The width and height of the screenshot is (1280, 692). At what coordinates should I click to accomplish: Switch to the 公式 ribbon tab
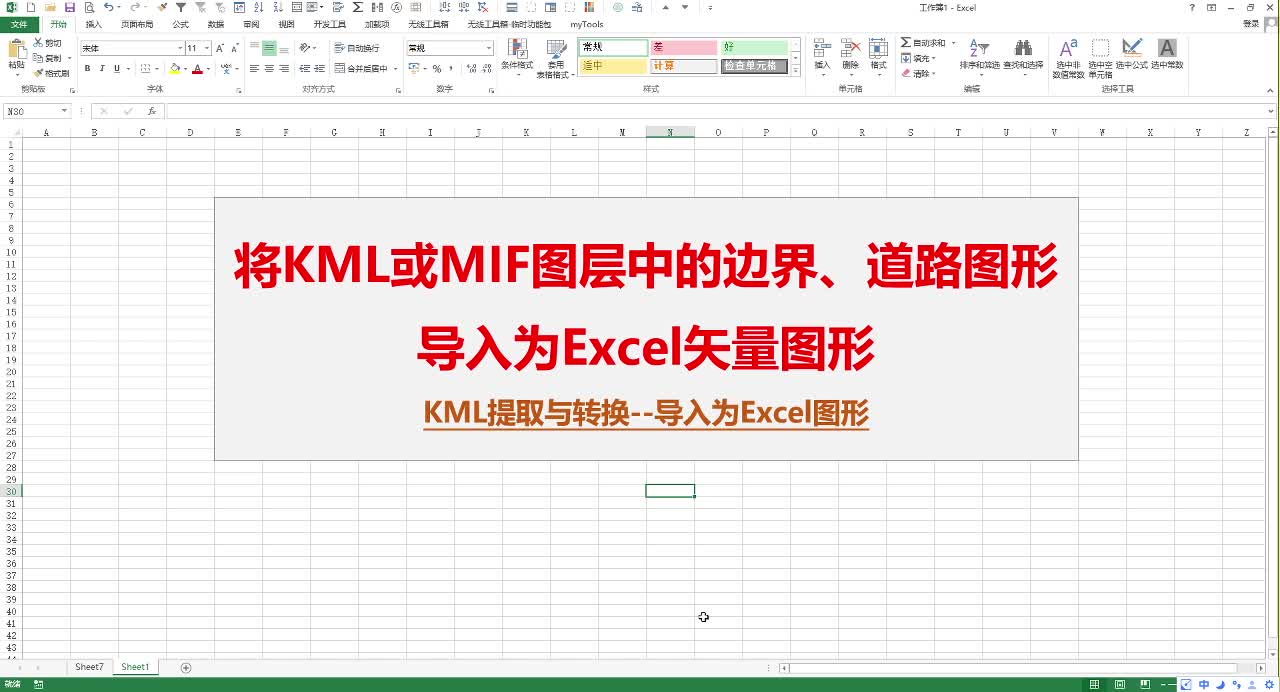pyautogui.click(x=182, y=24)
